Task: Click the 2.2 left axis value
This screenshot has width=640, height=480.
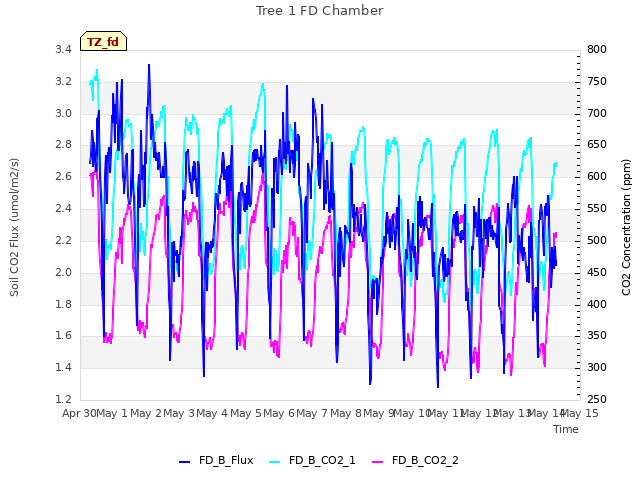Action: click(63, 240)
